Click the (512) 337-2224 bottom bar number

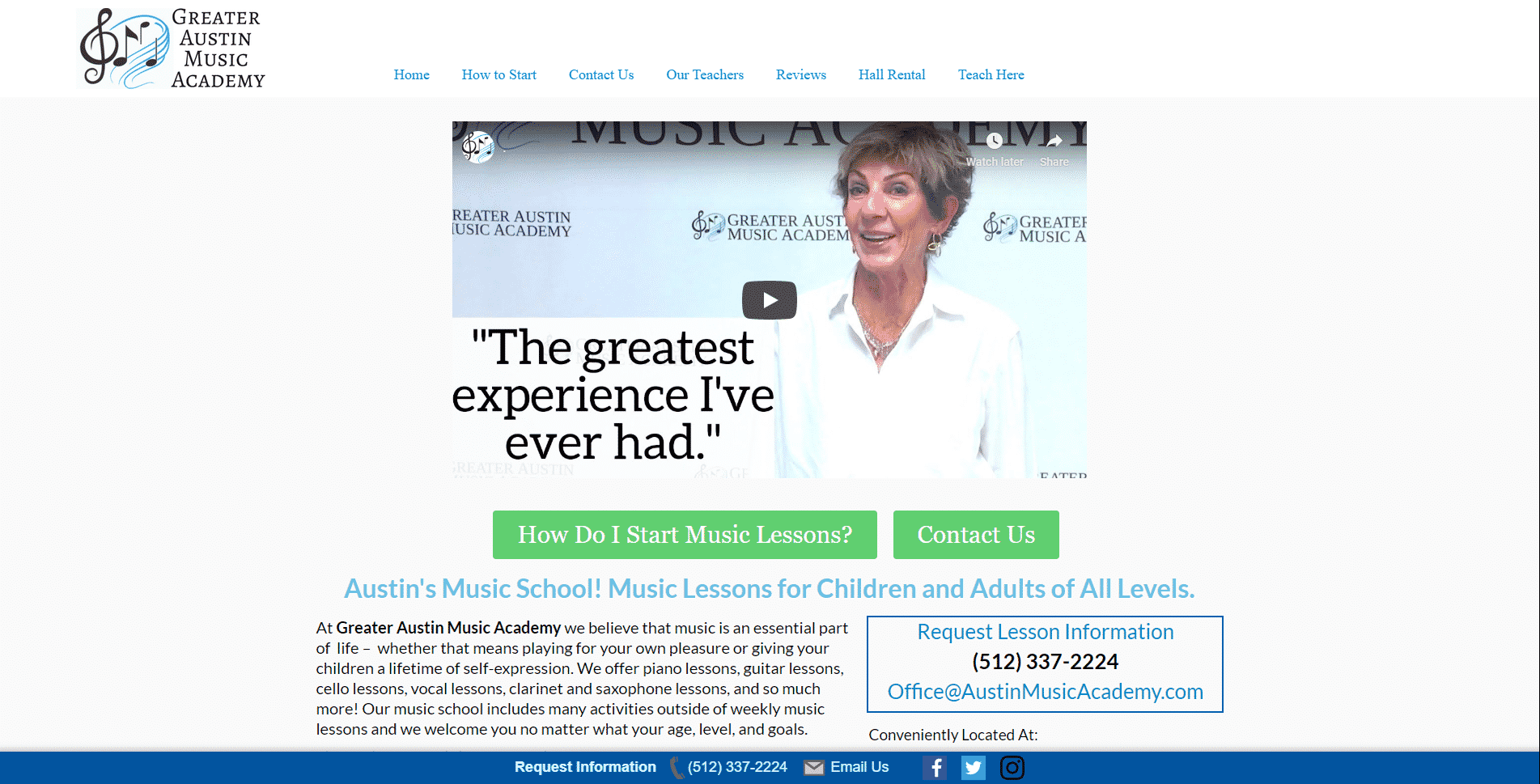737,767
